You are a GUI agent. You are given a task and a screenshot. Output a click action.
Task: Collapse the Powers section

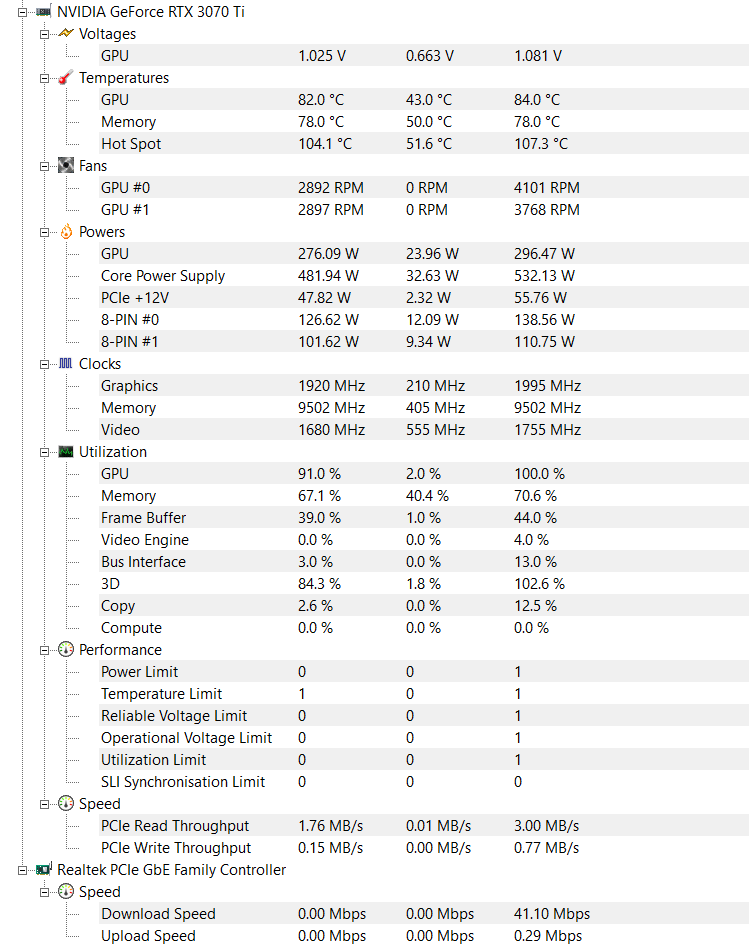[44, 232]
